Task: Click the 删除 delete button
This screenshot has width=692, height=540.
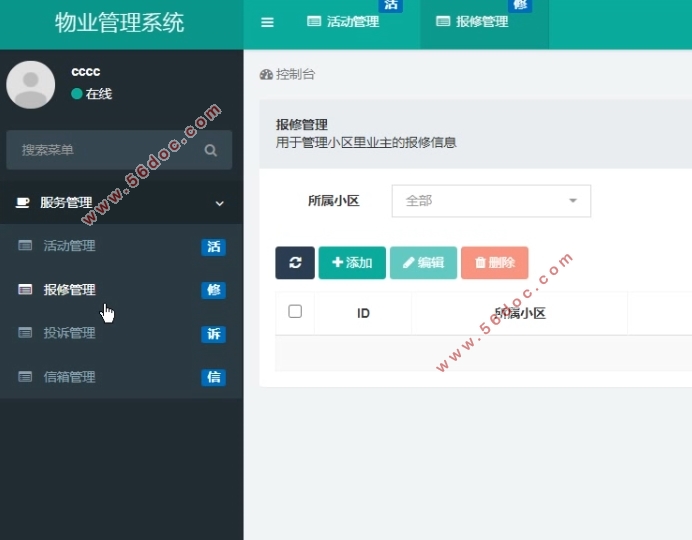Action: [x=495, y=263]
